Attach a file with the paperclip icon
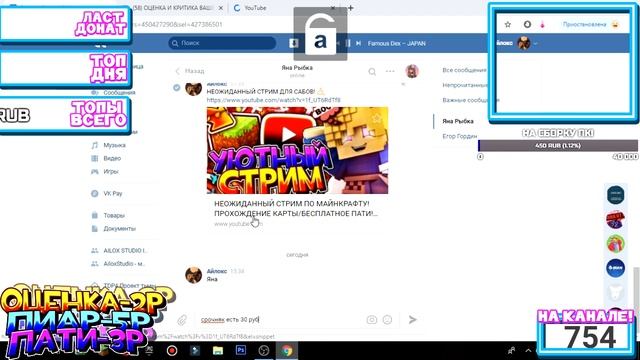This screenshot has width=640, height=360. pyautogui.click(x=182, y=320)
